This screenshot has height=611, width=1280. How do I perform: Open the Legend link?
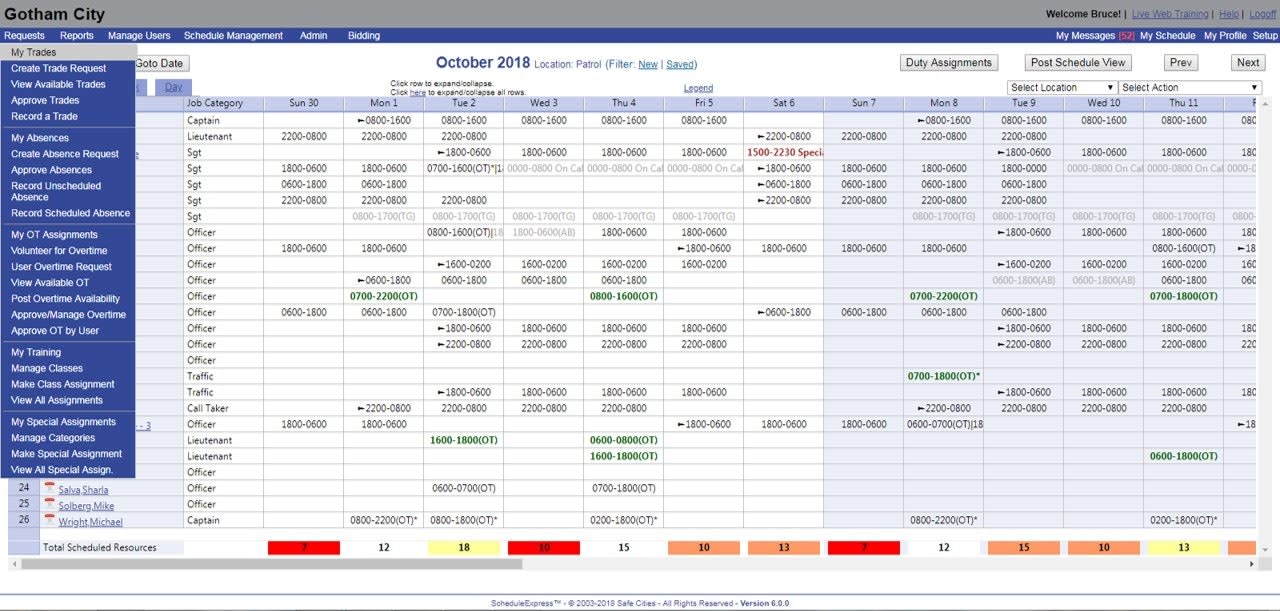[698, 88]
